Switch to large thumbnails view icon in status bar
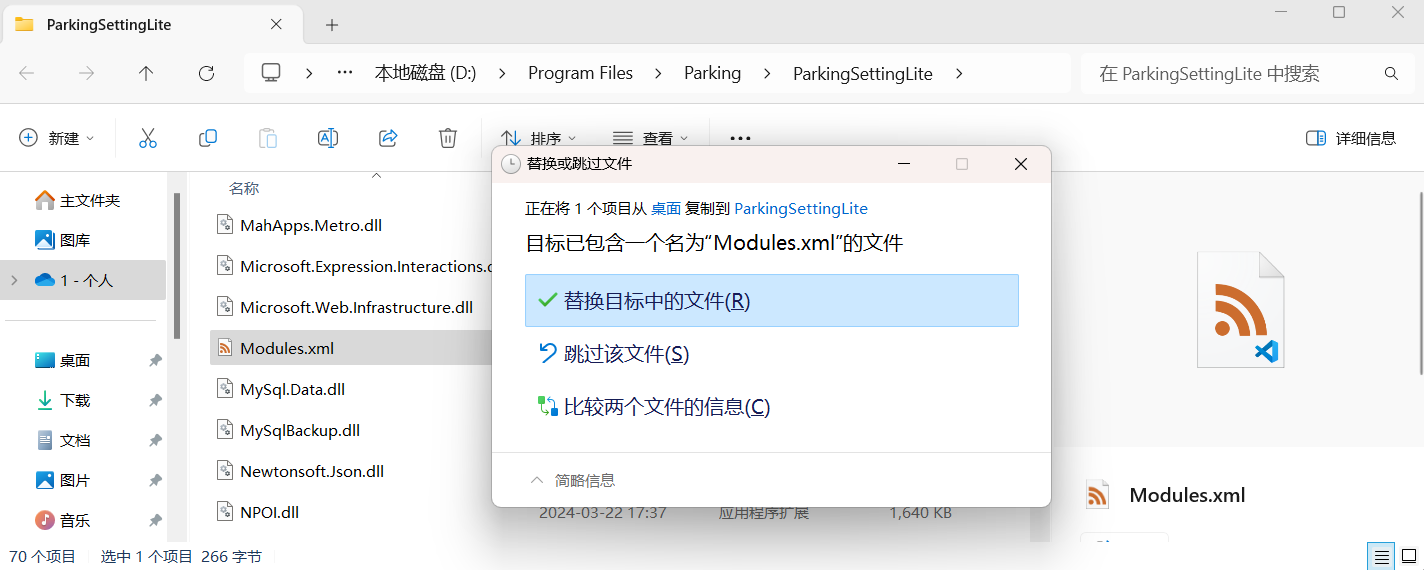 [x=1407, y=556]
